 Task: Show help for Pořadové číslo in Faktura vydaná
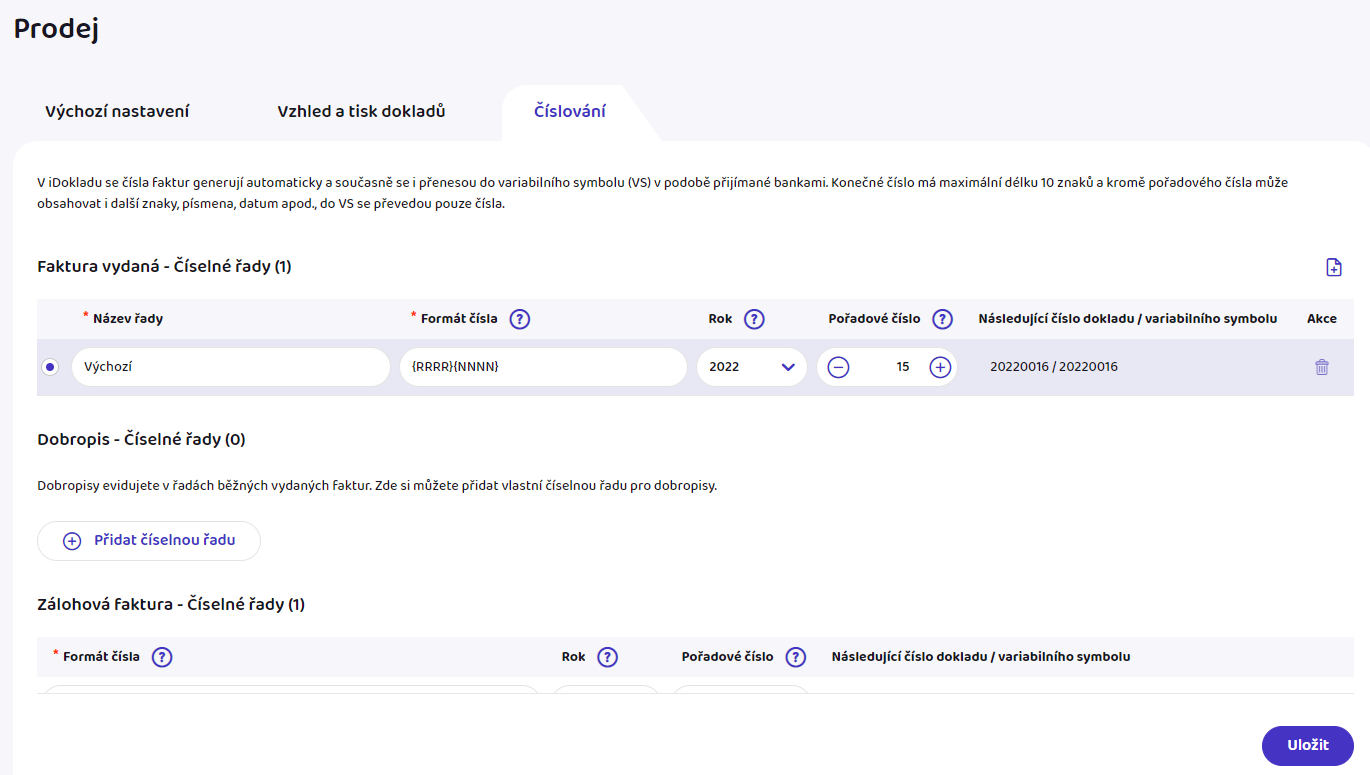click(x=942, y=319)
